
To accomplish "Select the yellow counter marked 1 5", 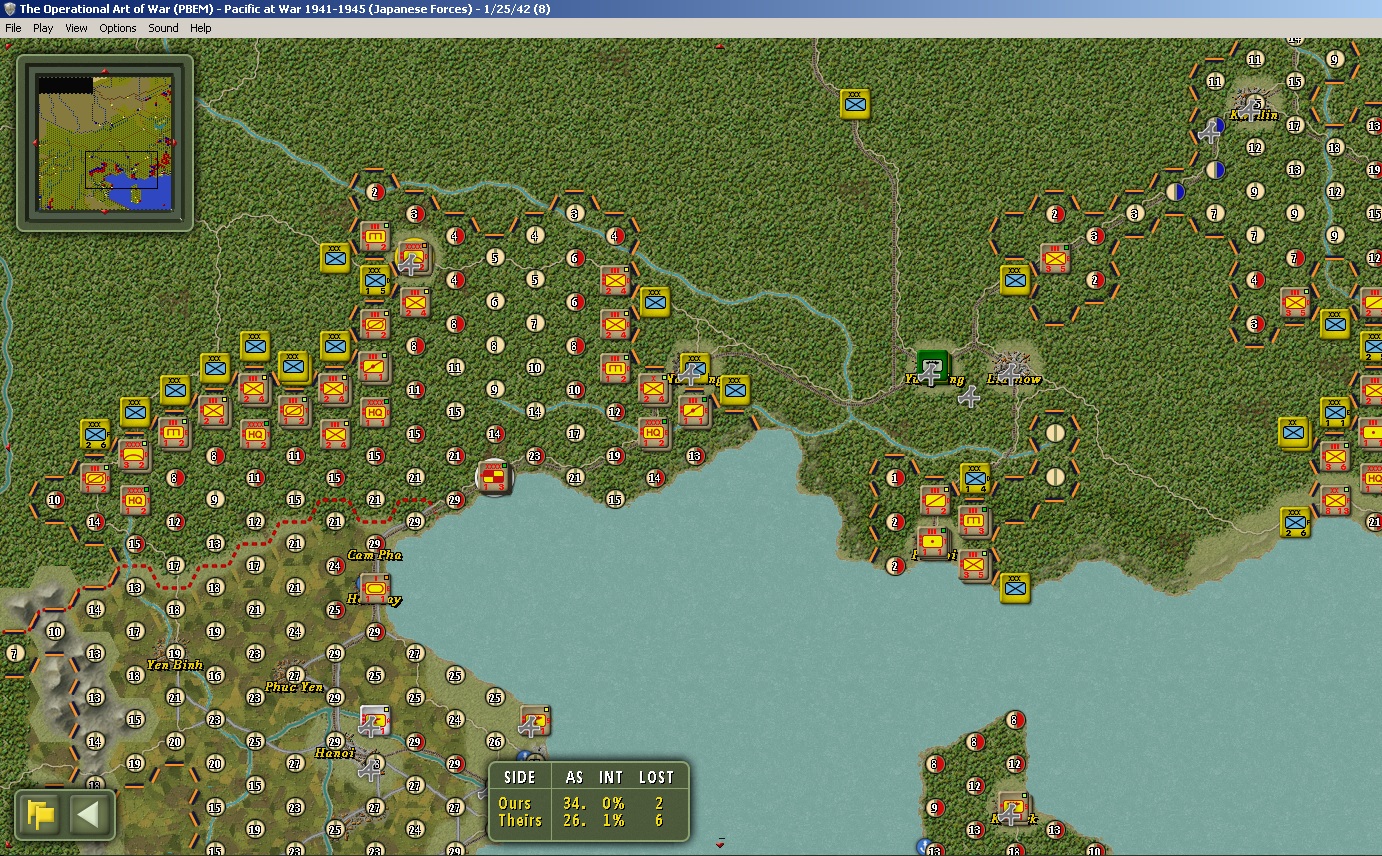I will 375,280.
